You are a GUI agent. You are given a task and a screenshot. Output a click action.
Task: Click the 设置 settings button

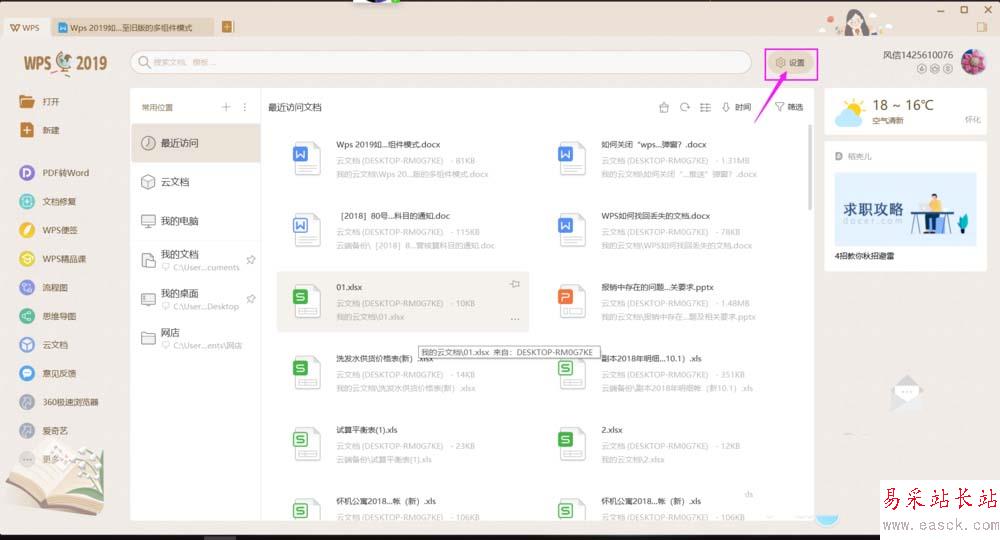click(x=791, y=63)
